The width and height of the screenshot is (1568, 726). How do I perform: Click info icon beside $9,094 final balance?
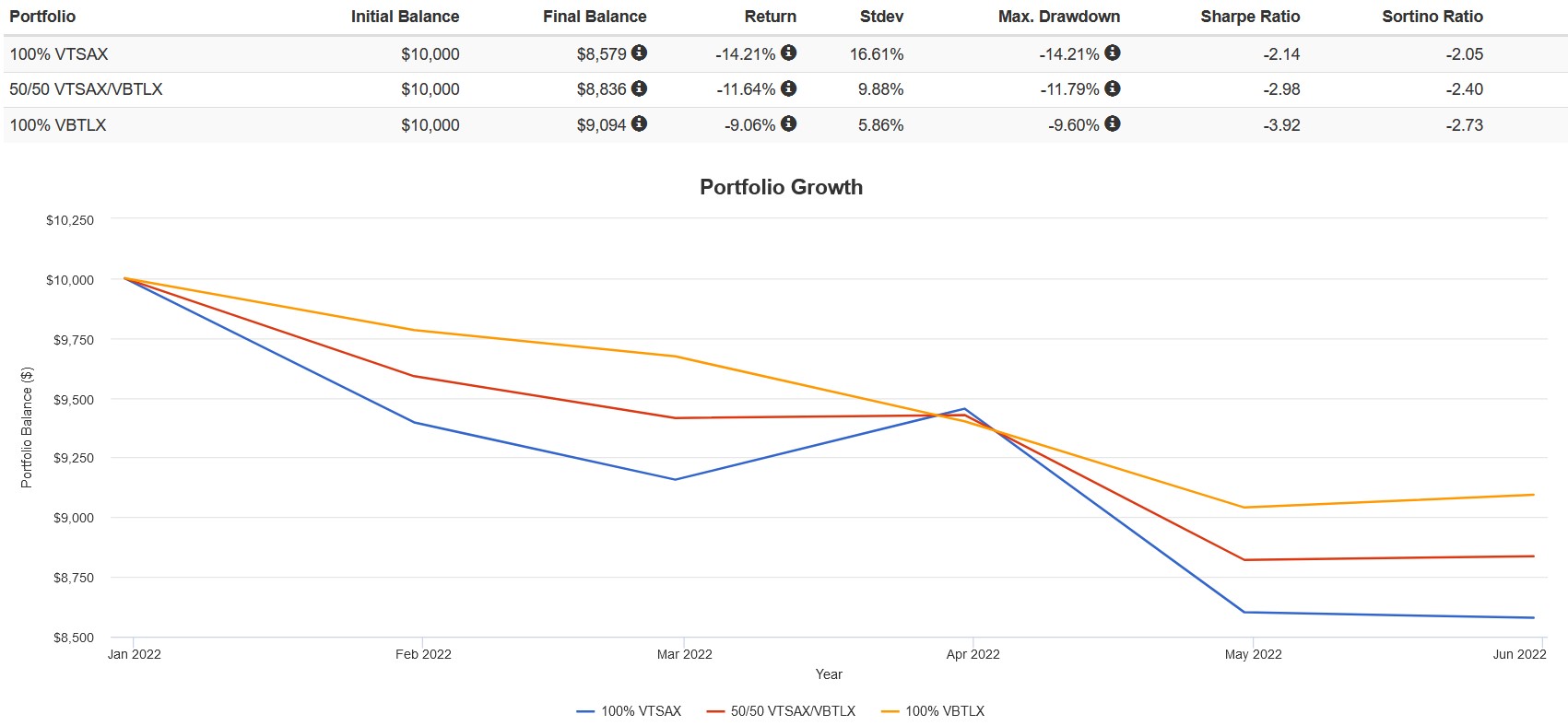[639, 123]
